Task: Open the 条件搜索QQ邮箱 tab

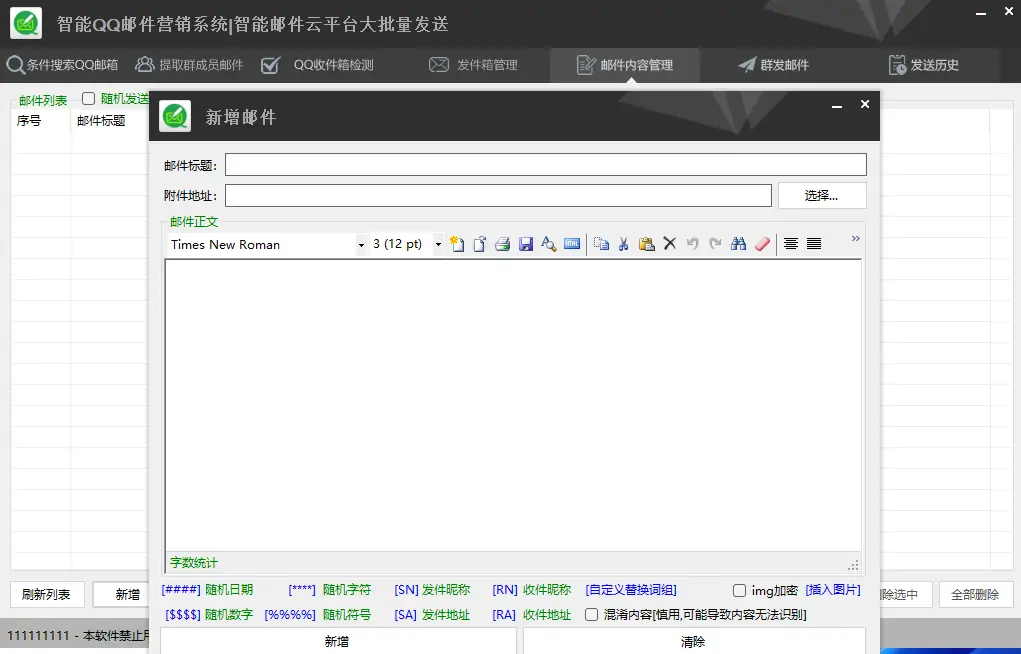Action: pos(63,64)
